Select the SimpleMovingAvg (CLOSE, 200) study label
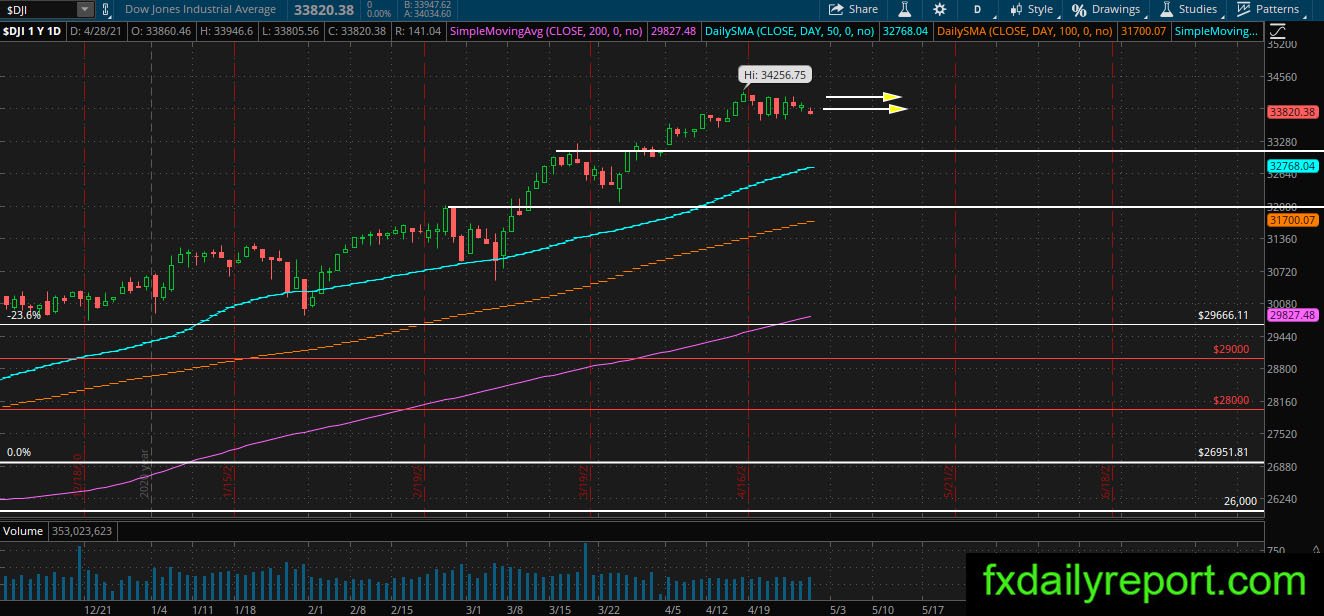Viewport: 1324px width, 616px height. tap(546, 32)
